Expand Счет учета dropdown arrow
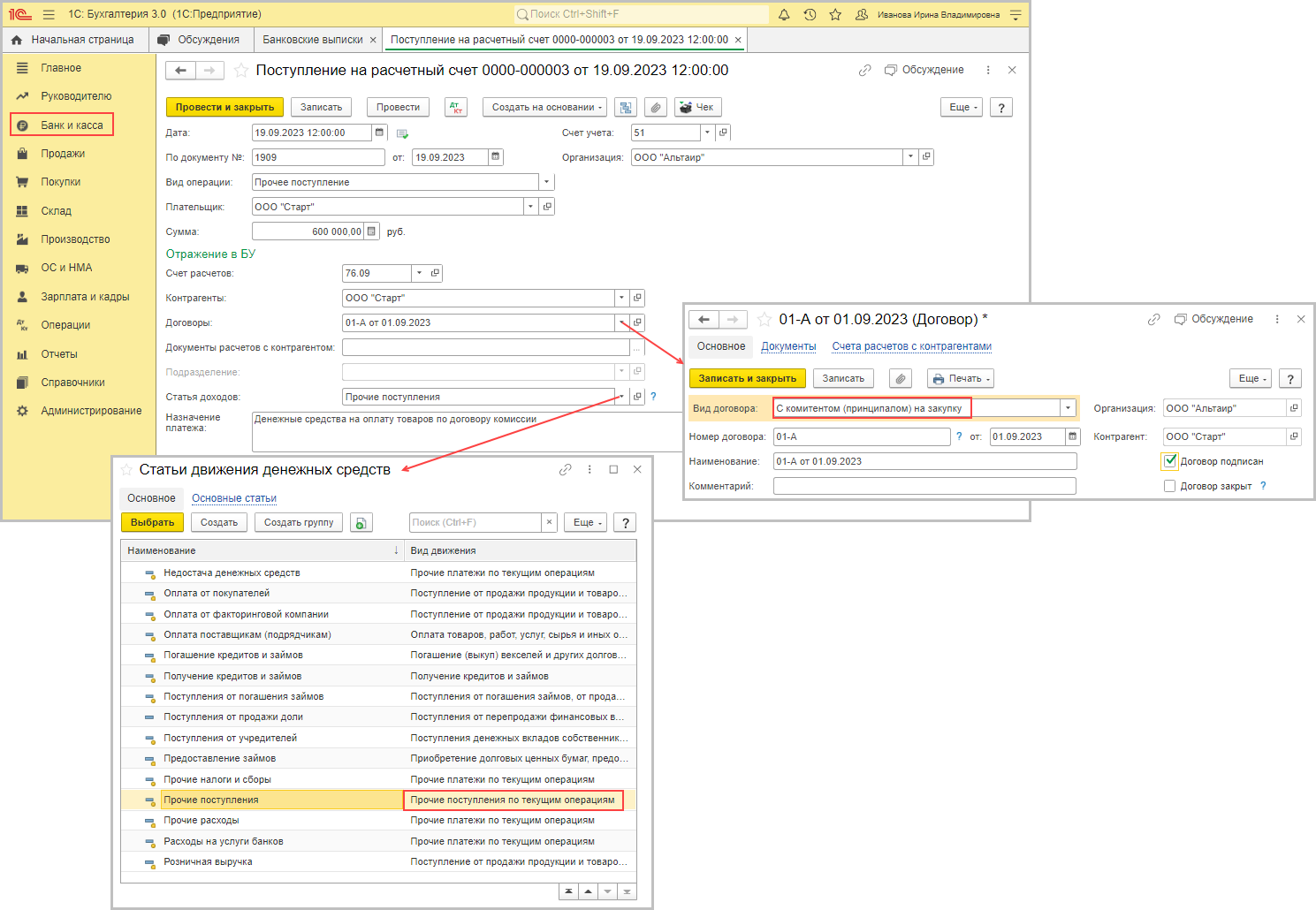The image size is (1316, 910). [x=707, y=133]
